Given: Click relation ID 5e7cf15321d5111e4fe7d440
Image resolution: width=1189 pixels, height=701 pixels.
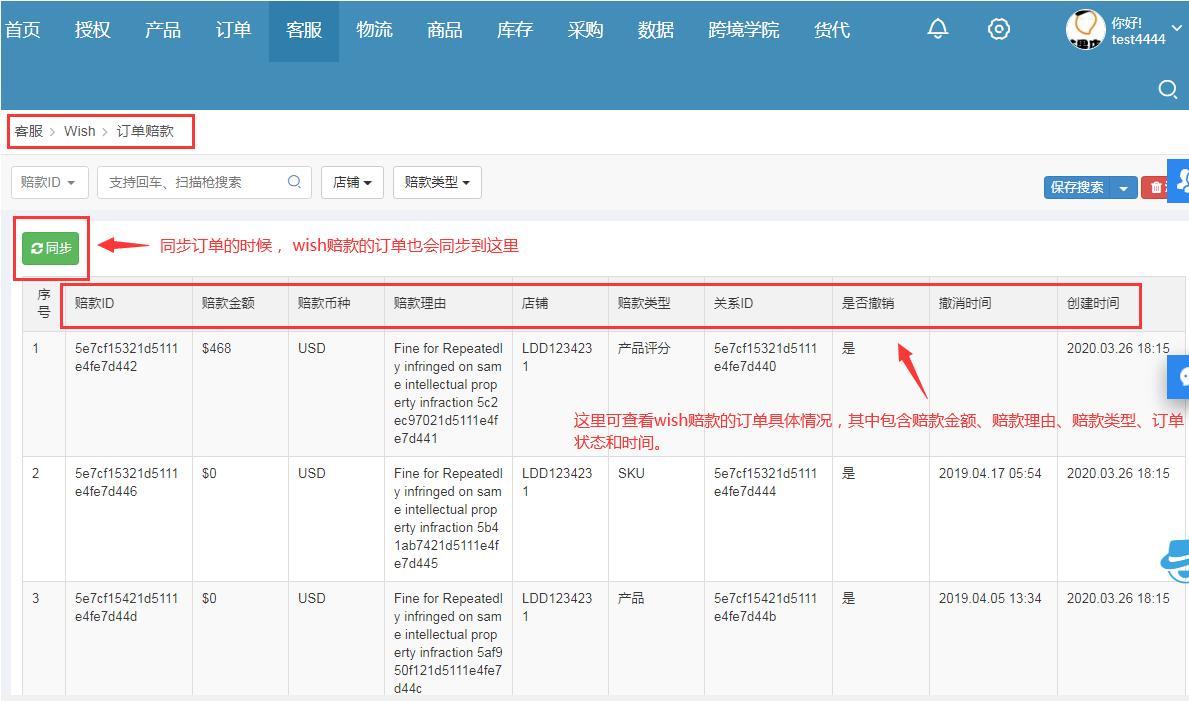Looking at the screenshot, I should 766,357.
